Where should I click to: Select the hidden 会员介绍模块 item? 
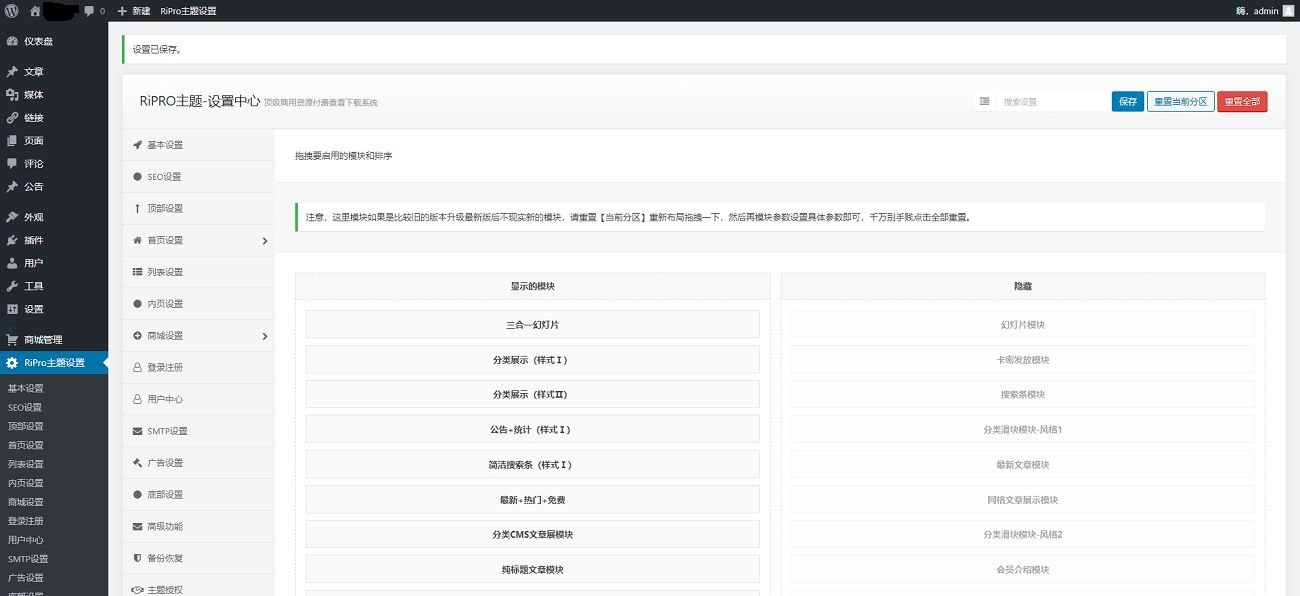click(1023, 569)
